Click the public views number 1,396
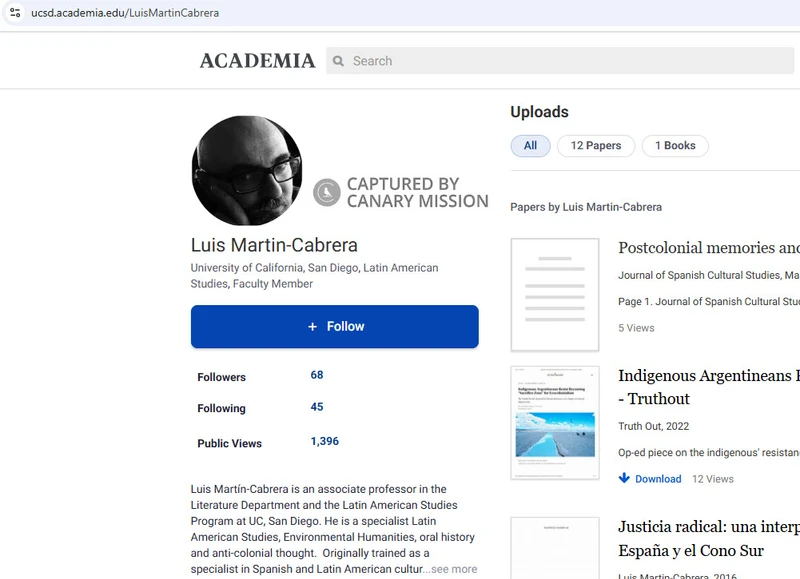This screenshot has height=579, width=800. click(324, 441)
